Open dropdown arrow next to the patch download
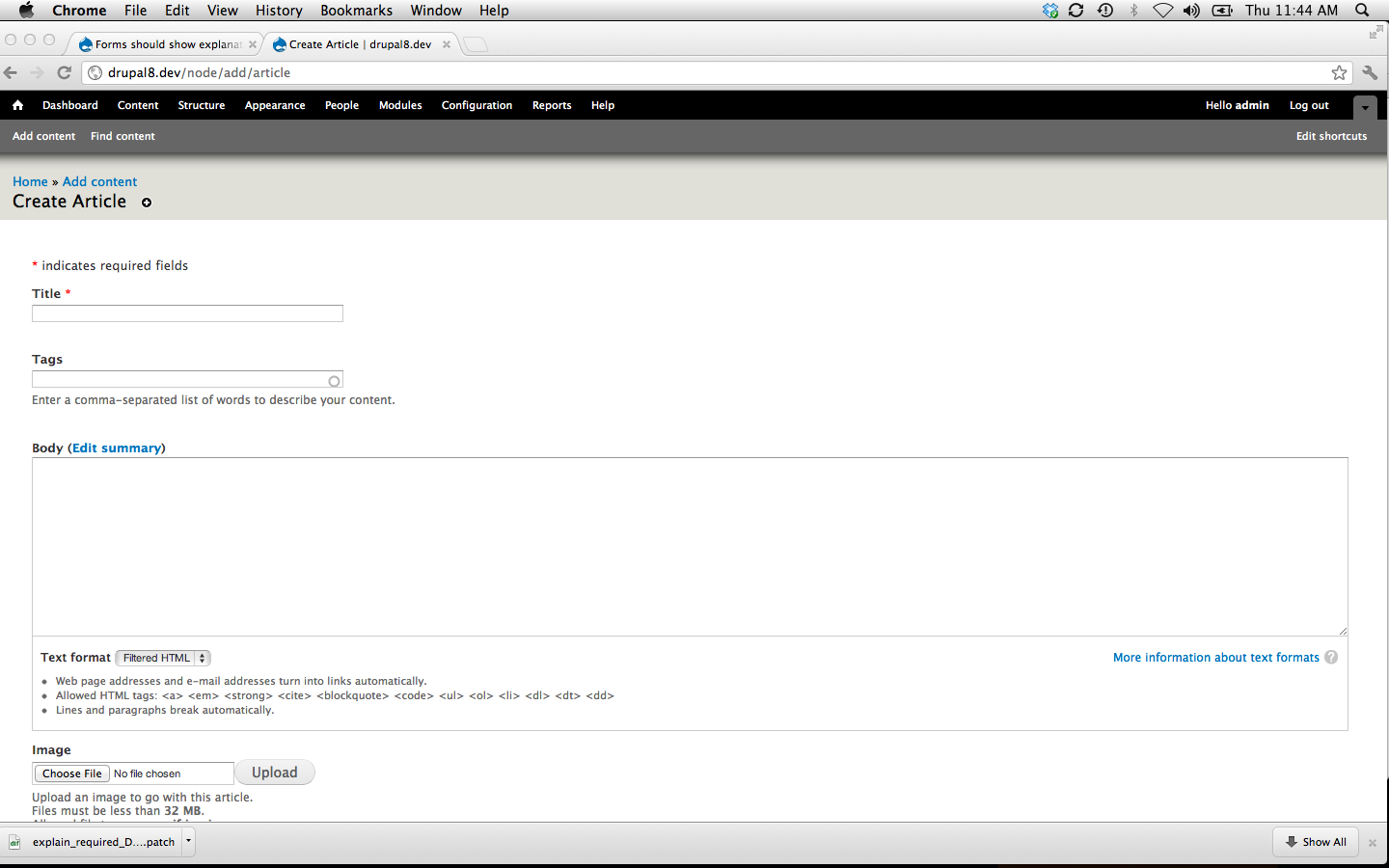1389x868 pixels. click(x=189, y=841)
